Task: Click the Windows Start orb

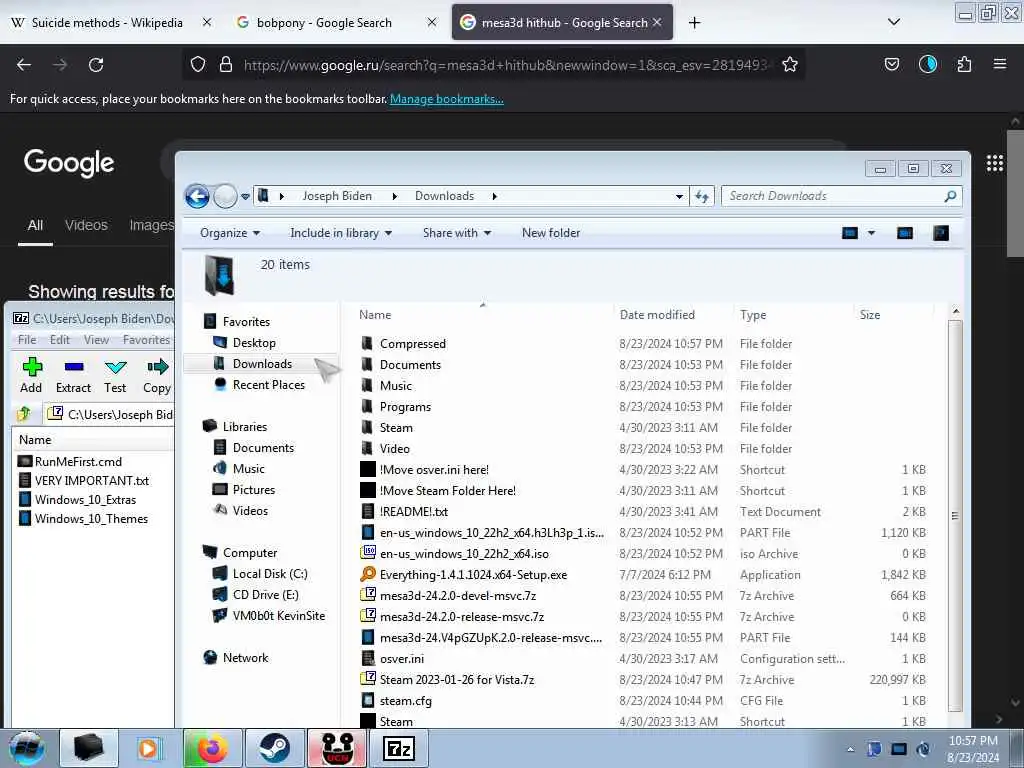Action: [27, 748]
